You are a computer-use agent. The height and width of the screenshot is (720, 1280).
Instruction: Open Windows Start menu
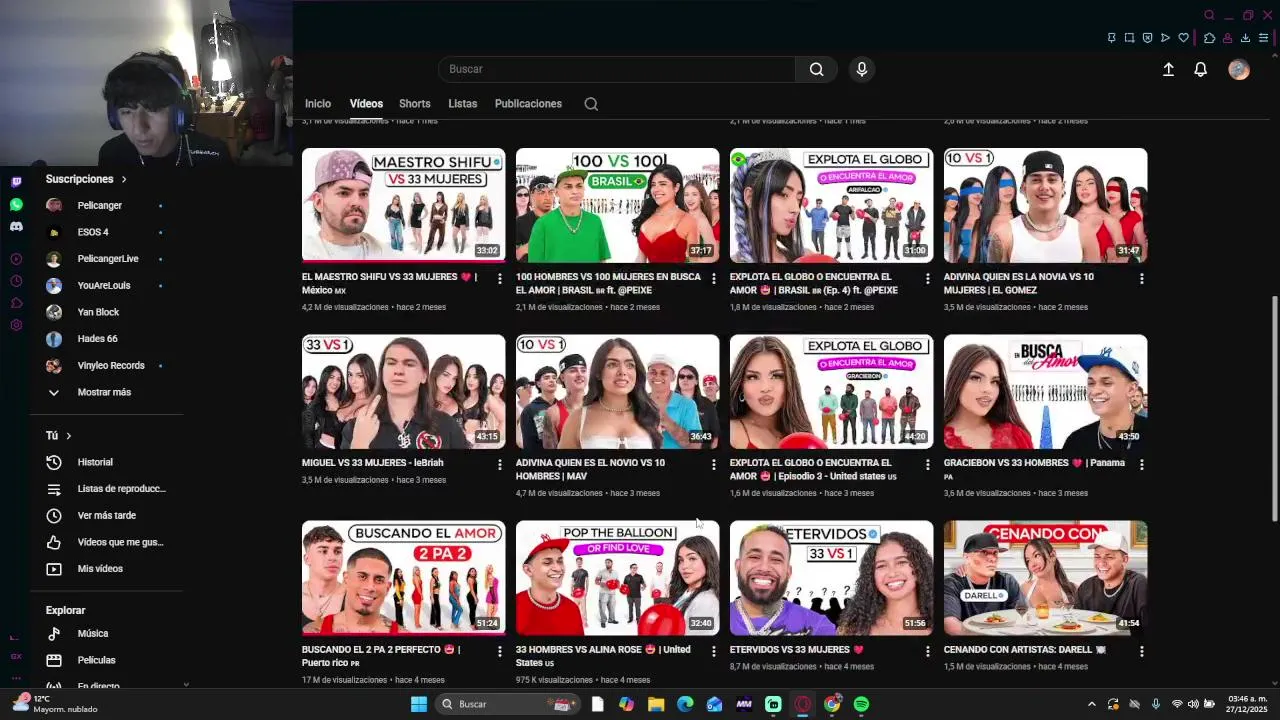pos(419,704)
